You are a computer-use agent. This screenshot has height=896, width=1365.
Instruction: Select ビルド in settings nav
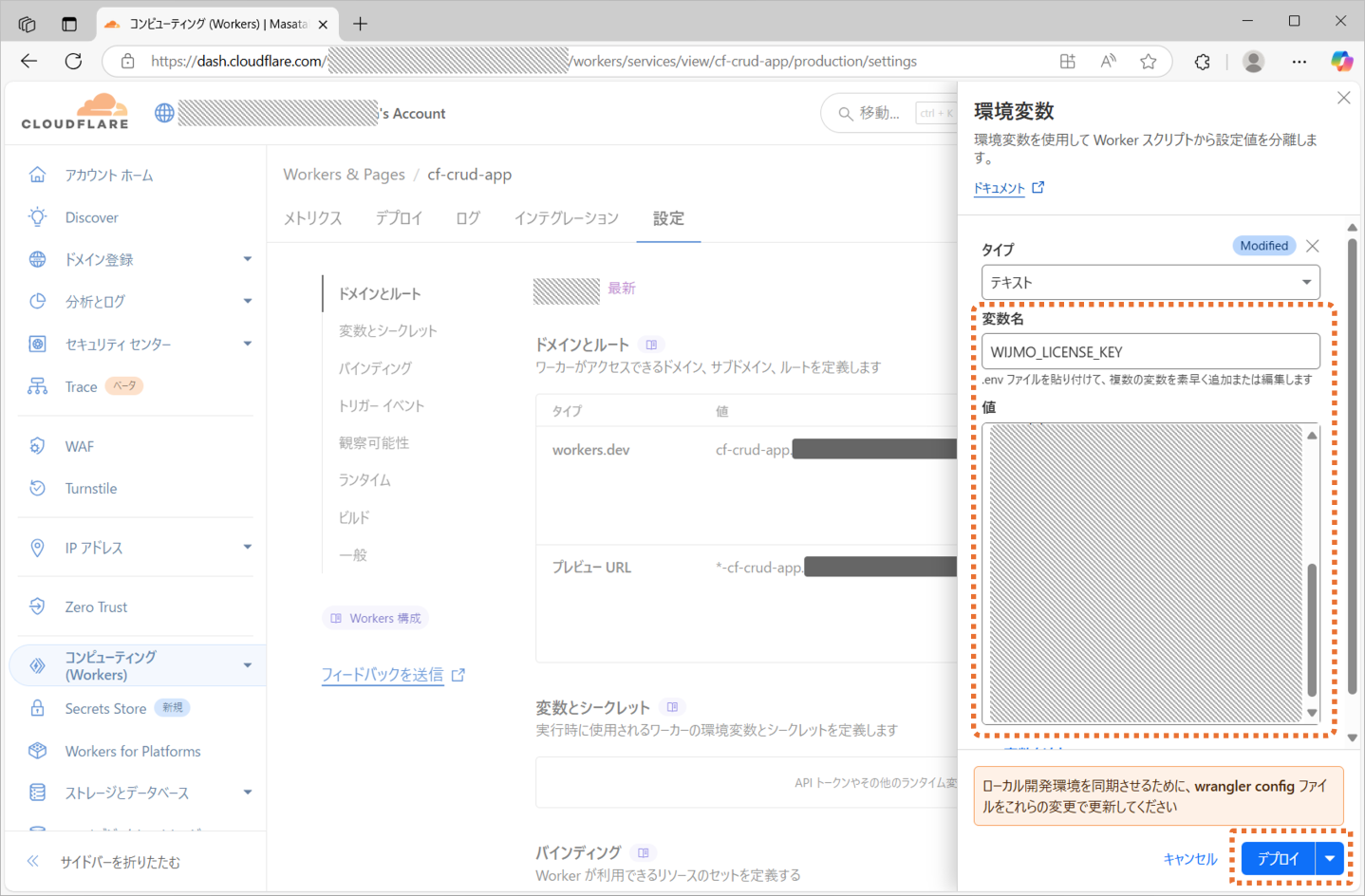354,517
